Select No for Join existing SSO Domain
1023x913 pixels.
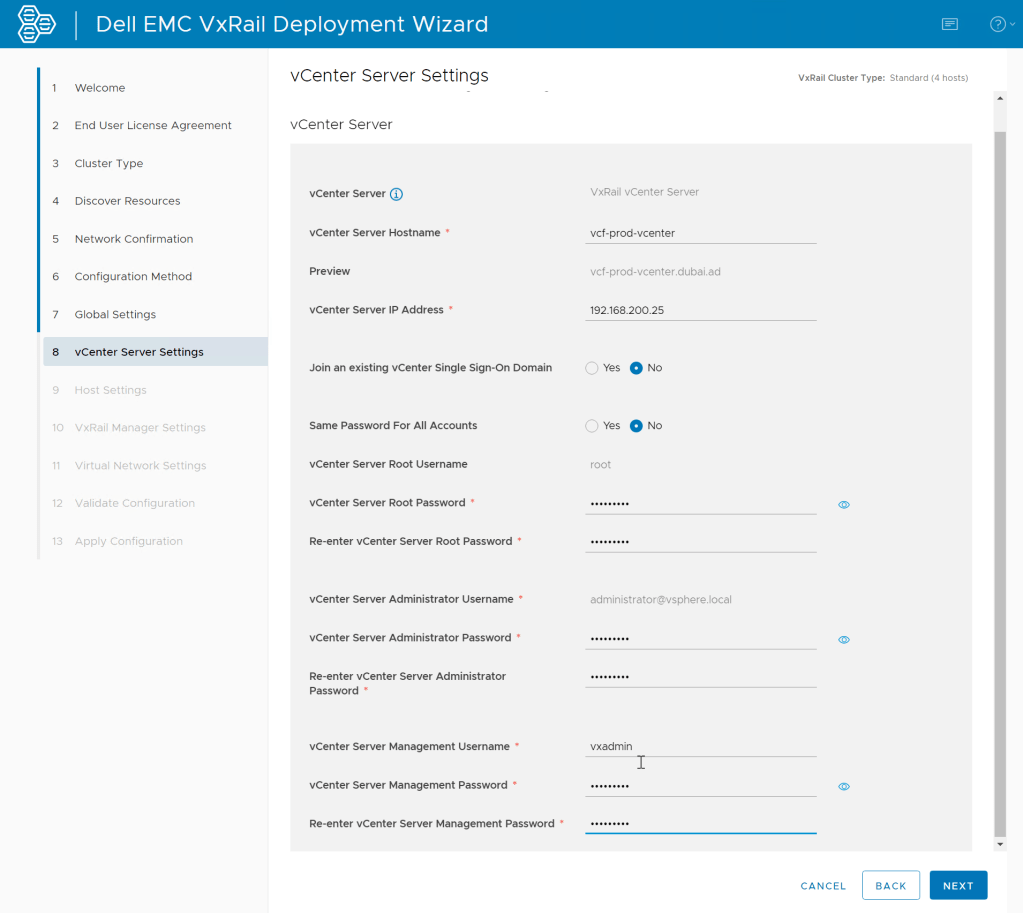click(x=636, y=368)
